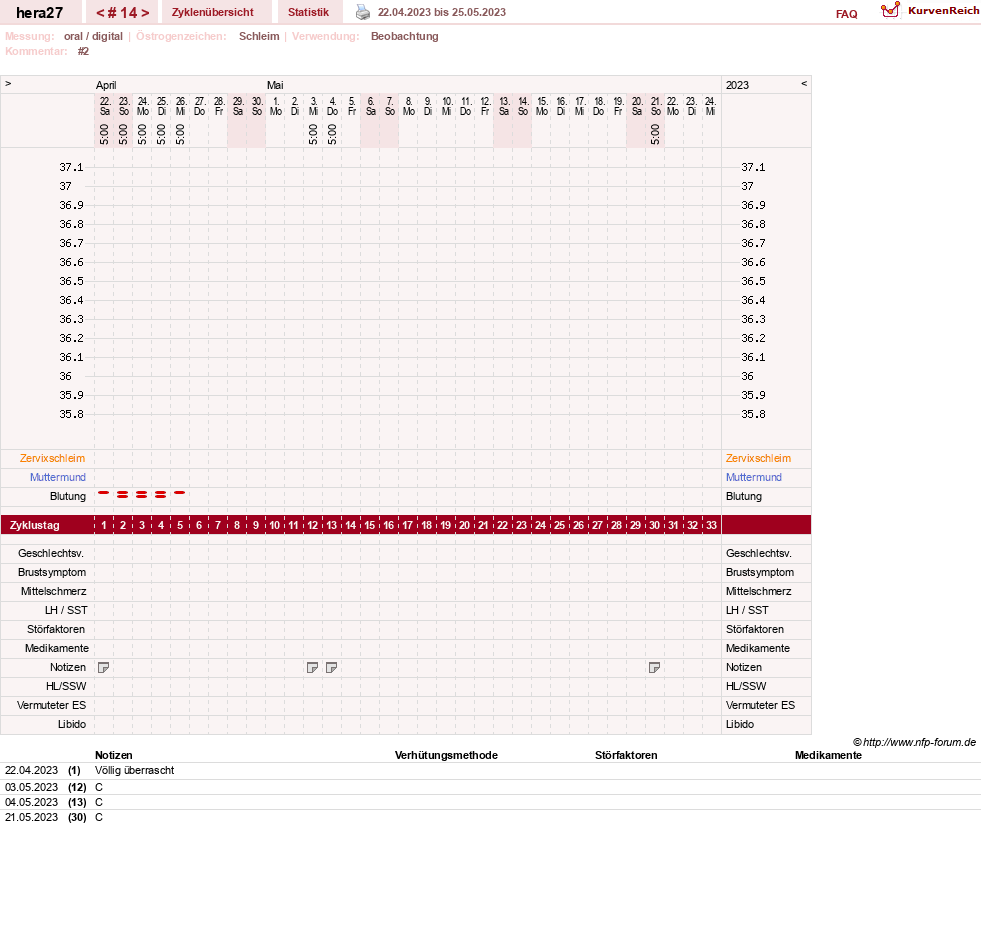Viewport: 981px width, 934px height.
Task: Click date header 1. Mo Mai
Action: [276, 106]
